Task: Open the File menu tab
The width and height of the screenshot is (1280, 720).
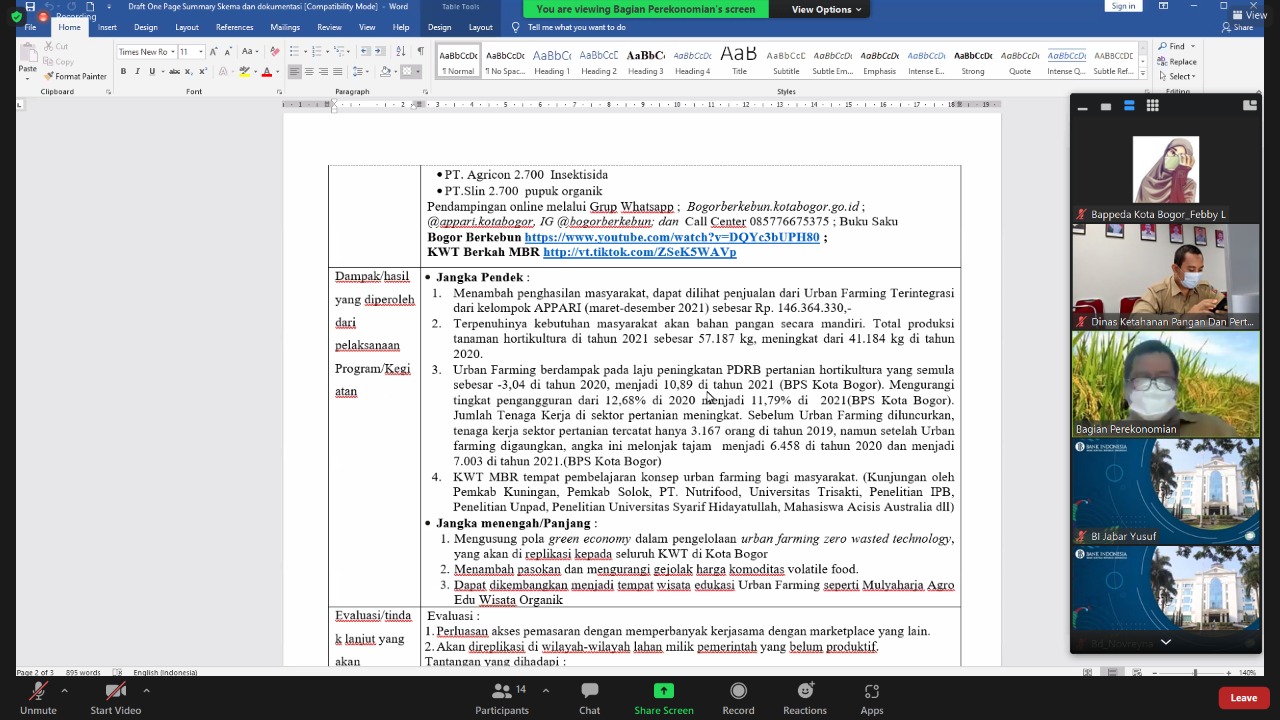Action: tap(30, 27)
